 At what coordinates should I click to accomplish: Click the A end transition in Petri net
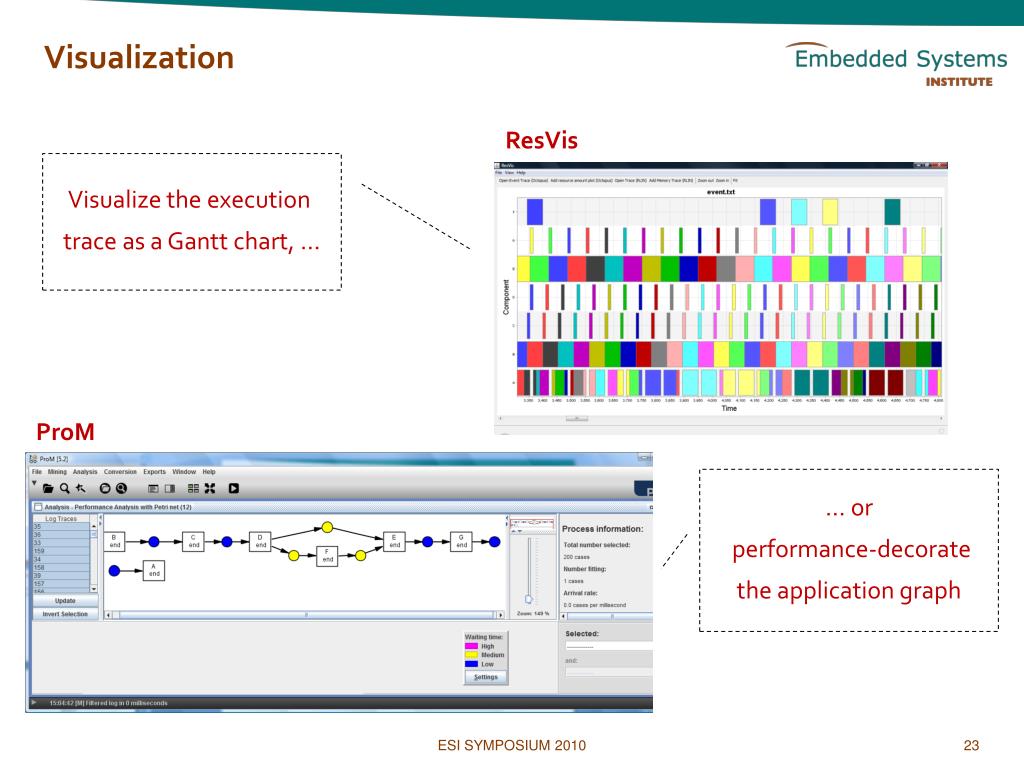(x=153, y=570)
